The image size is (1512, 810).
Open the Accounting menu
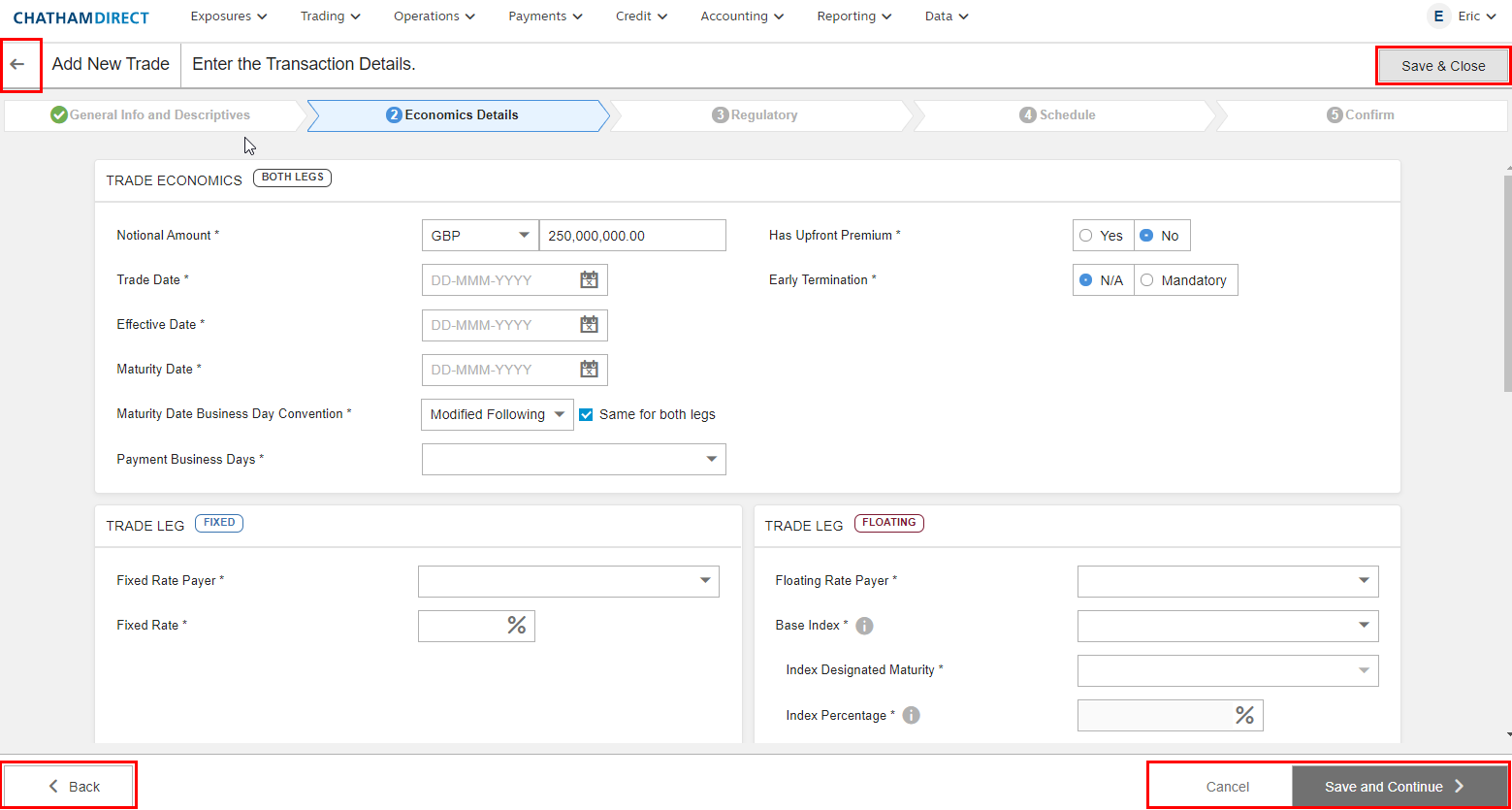[742, 16]
